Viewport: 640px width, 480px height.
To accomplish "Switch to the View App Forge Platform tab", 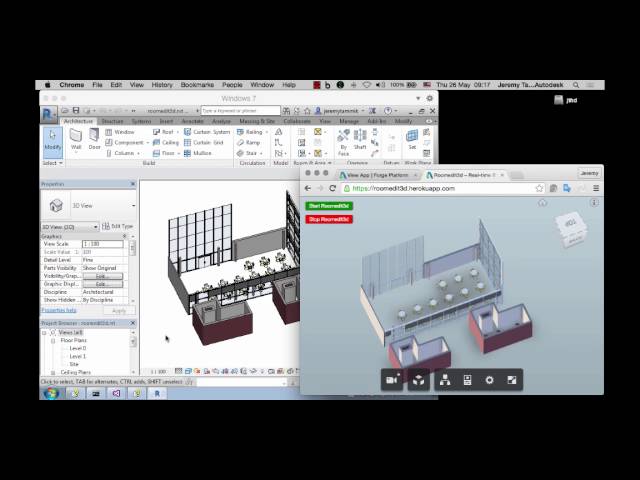I will coord(378,175).
